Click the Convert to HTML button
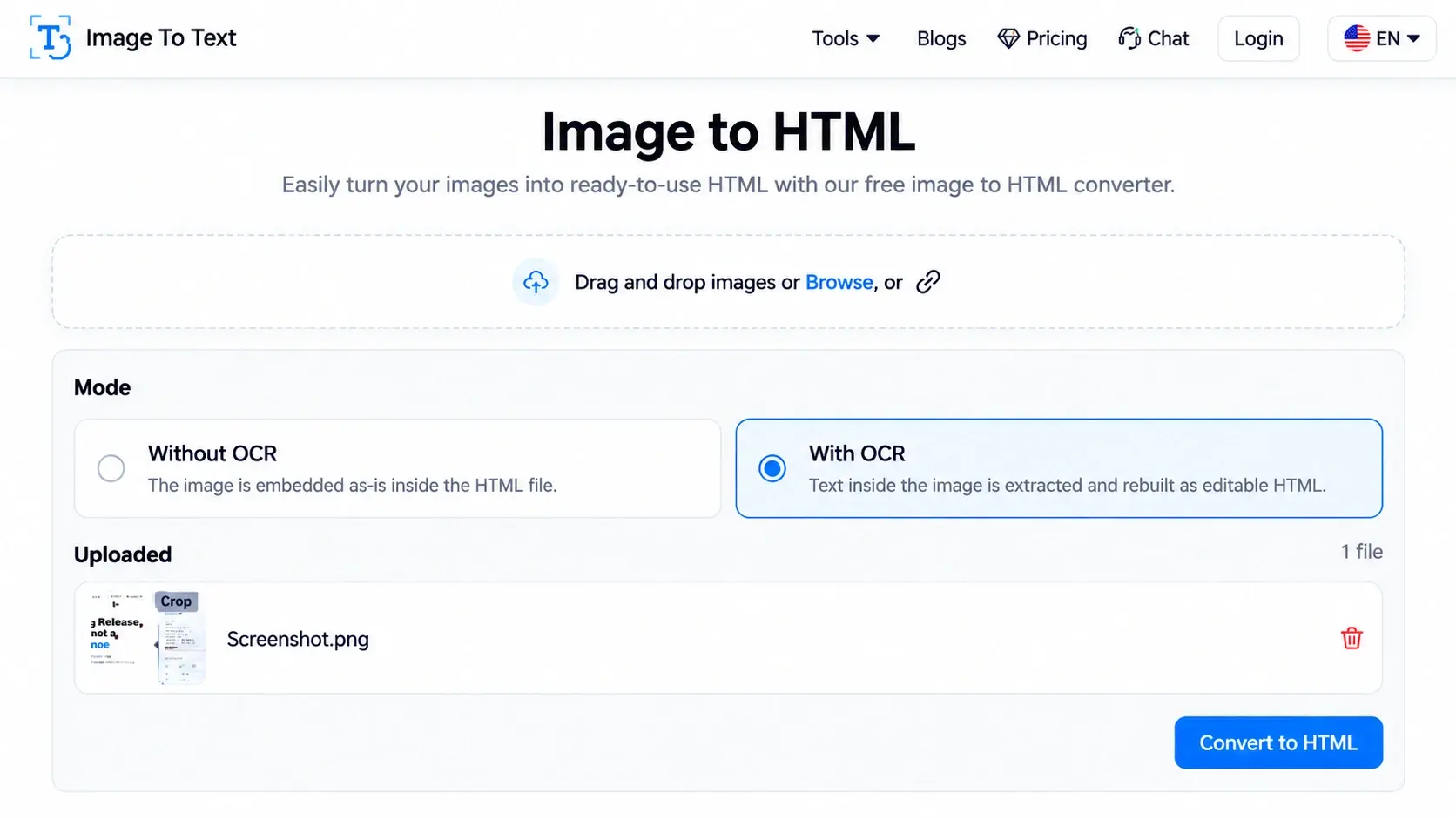 click(1278, 742)
